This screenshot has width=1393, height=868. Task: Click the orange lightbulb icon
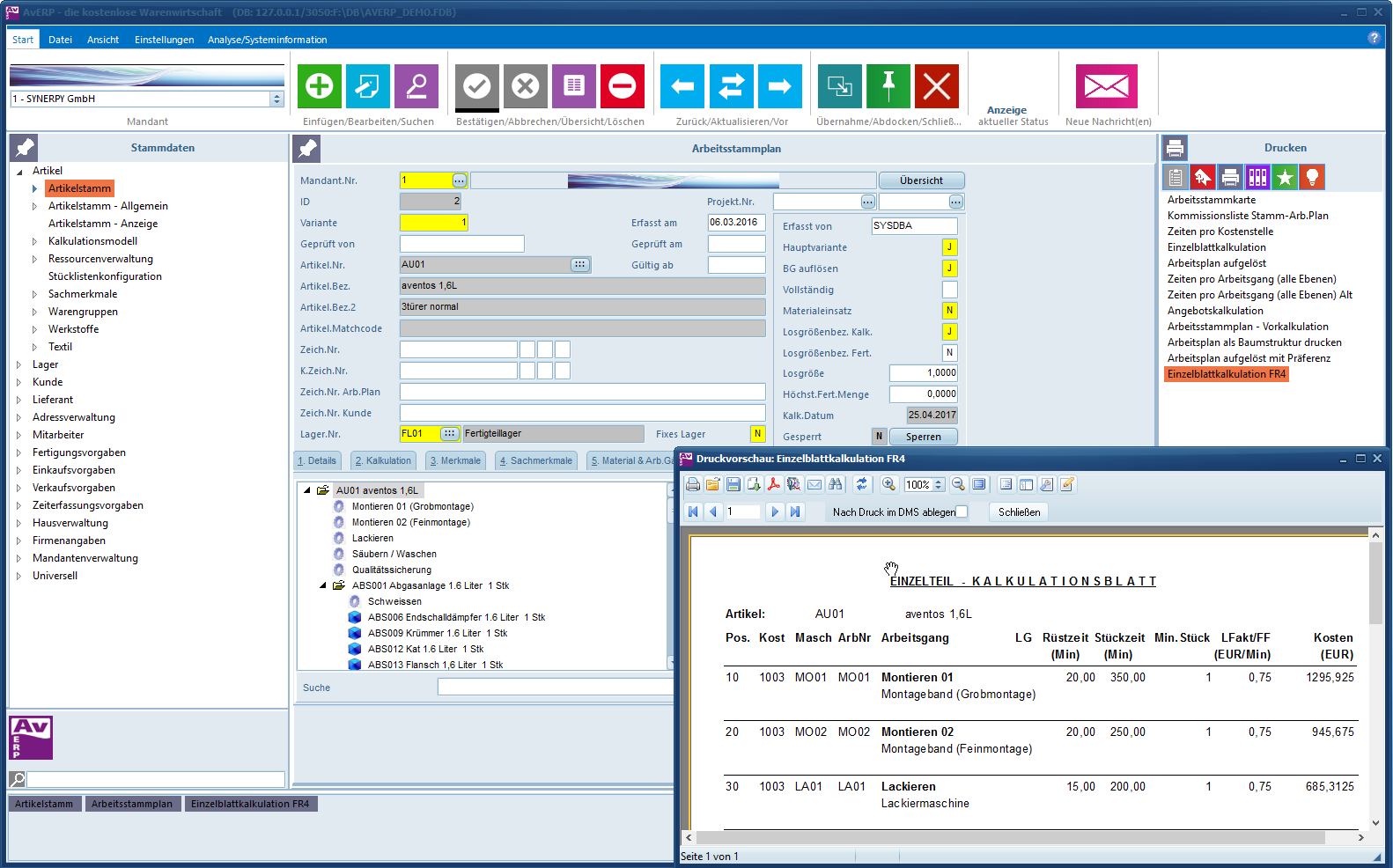point(1312,178)
